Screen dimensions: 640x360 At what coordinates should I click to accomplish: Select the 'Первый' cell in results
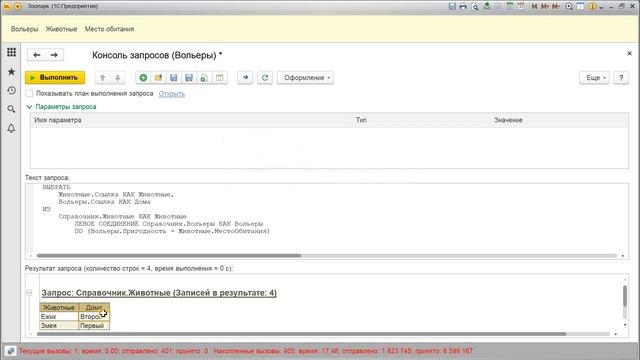(x=94, y=326)
